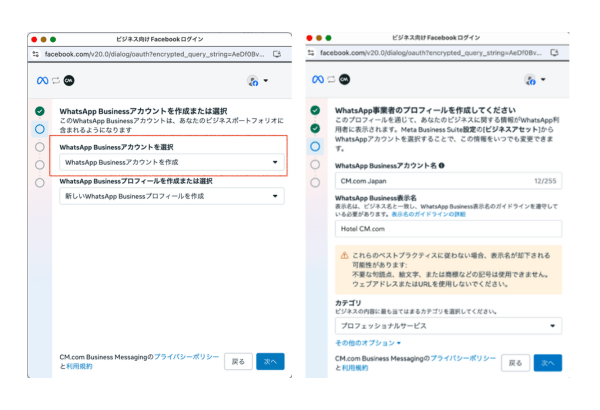The image size is (600, 410).
Task: Click 次へ button in right window
Action: 548,363
